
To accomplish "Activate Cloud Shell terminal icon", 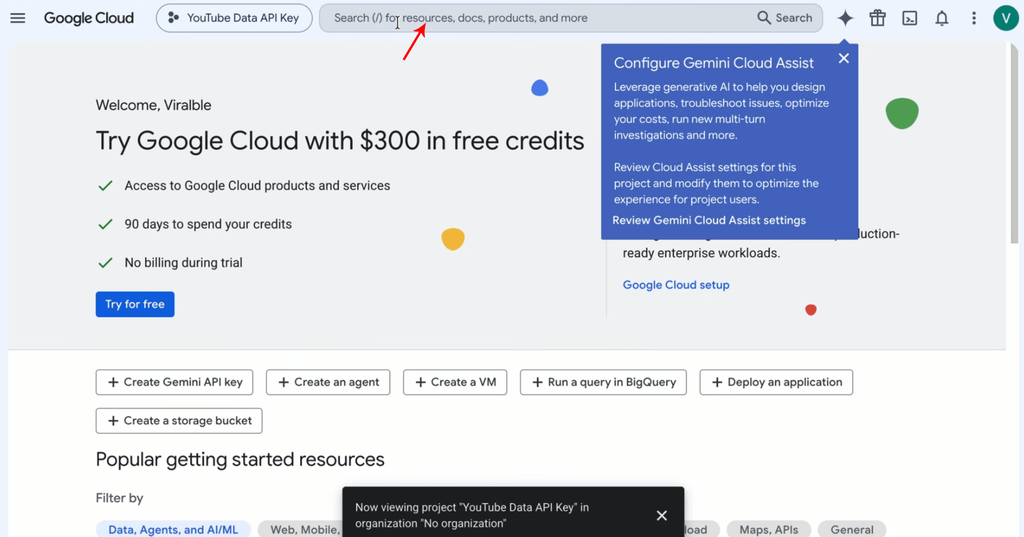I will pyautogui.click(x=910, y=18).
